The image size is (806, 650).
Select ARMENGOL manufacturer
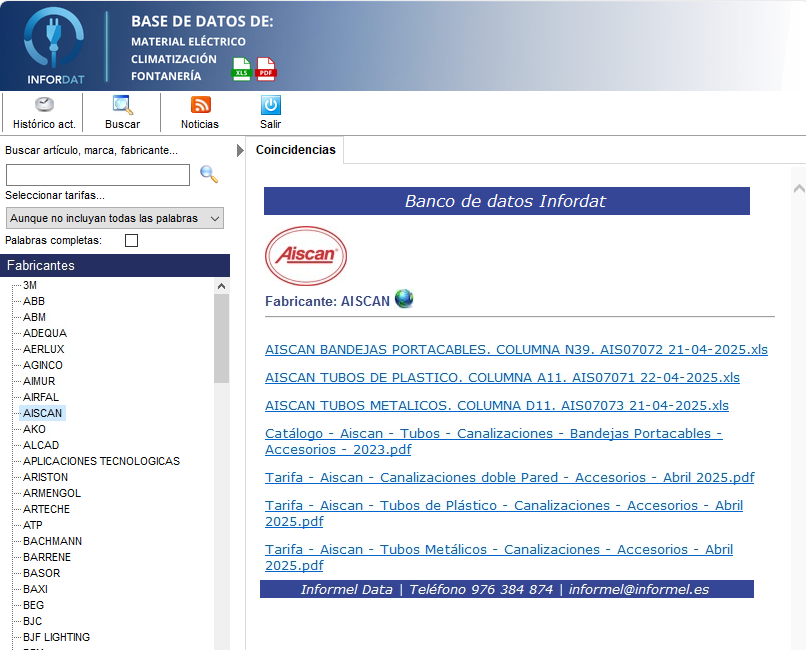point(52,493)
